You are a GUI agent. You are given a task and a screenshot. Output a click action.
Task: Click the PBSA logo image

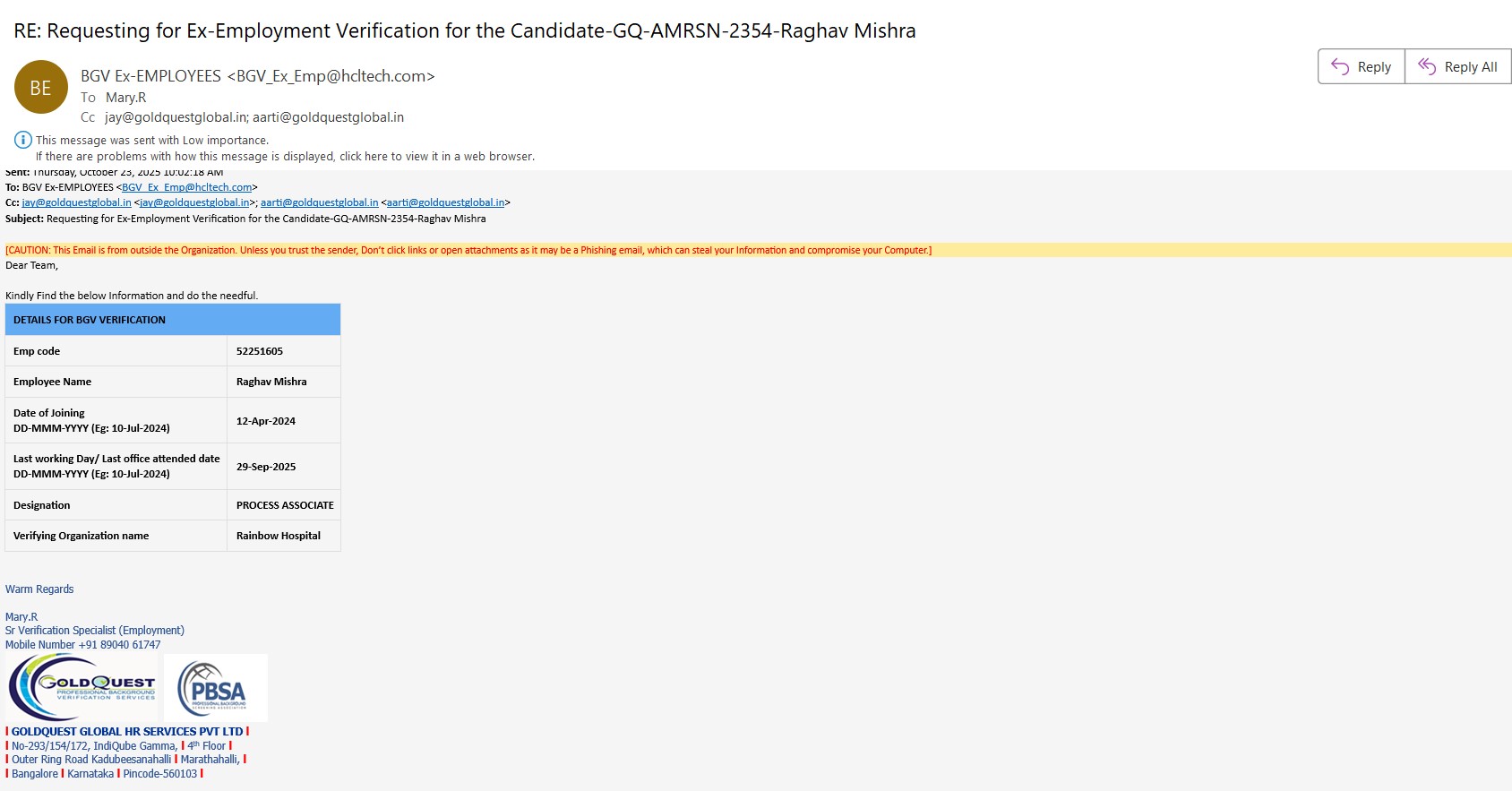point(216,687)
